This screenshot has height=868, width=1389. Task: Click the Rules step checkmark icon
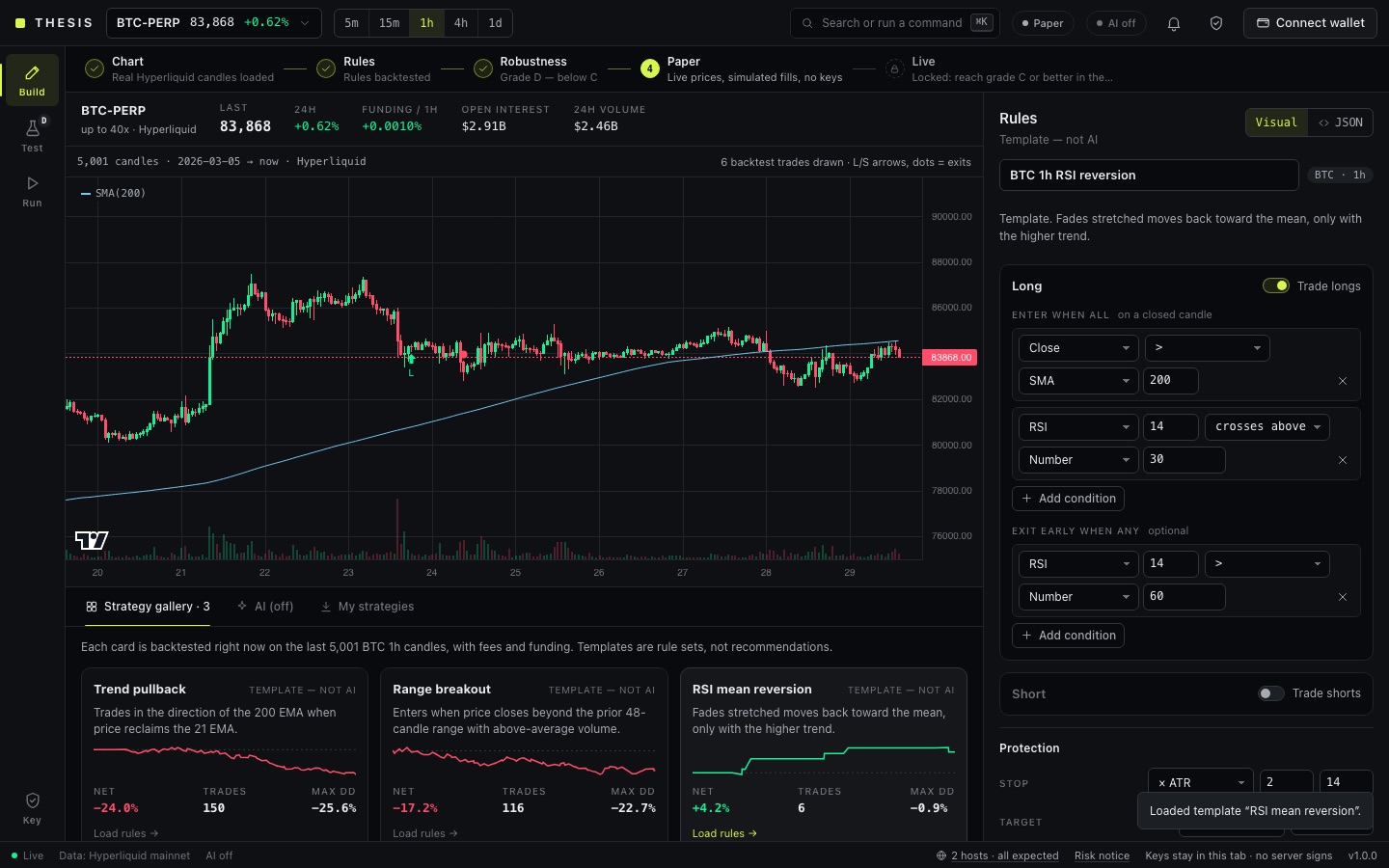pos(326,68)
